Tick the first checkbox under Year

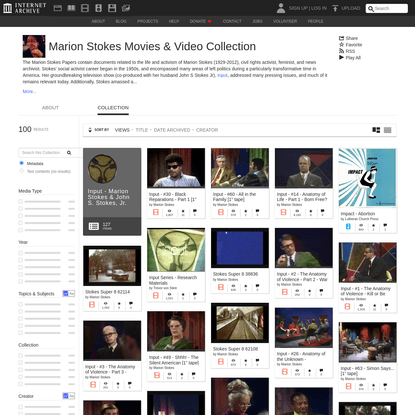(21, 253)
